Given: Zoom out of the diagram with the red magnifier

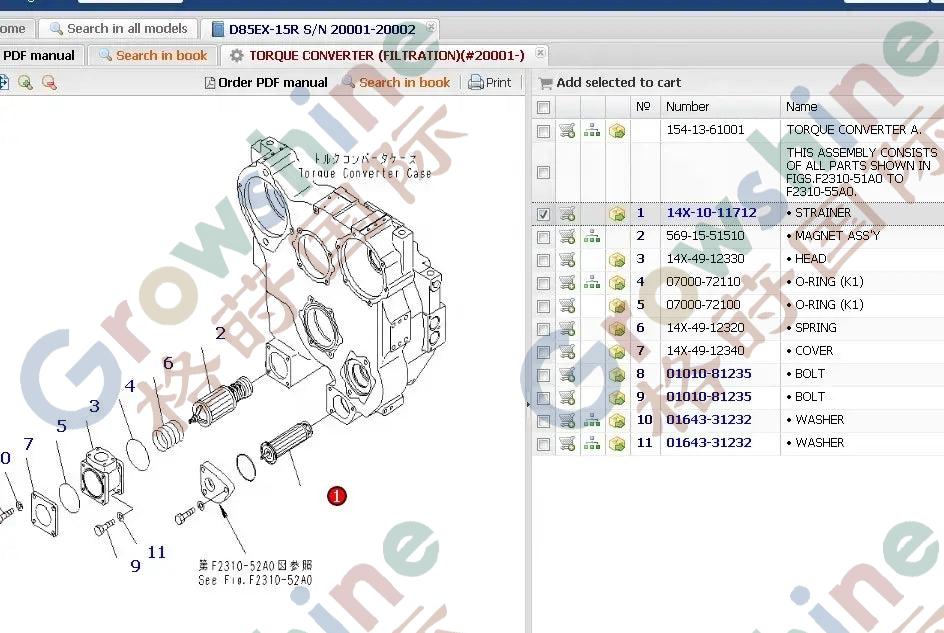Looking at the screenshot, I should tap(49, 83).
